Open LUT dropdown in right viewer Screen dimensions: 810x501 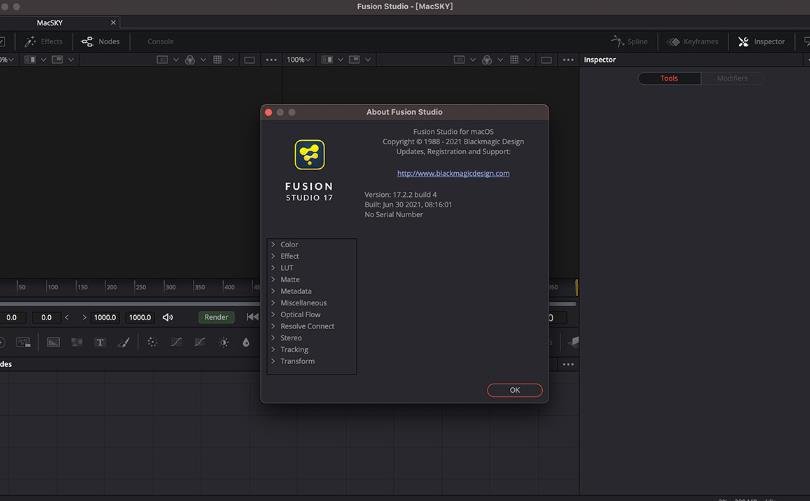click(527, 60)
